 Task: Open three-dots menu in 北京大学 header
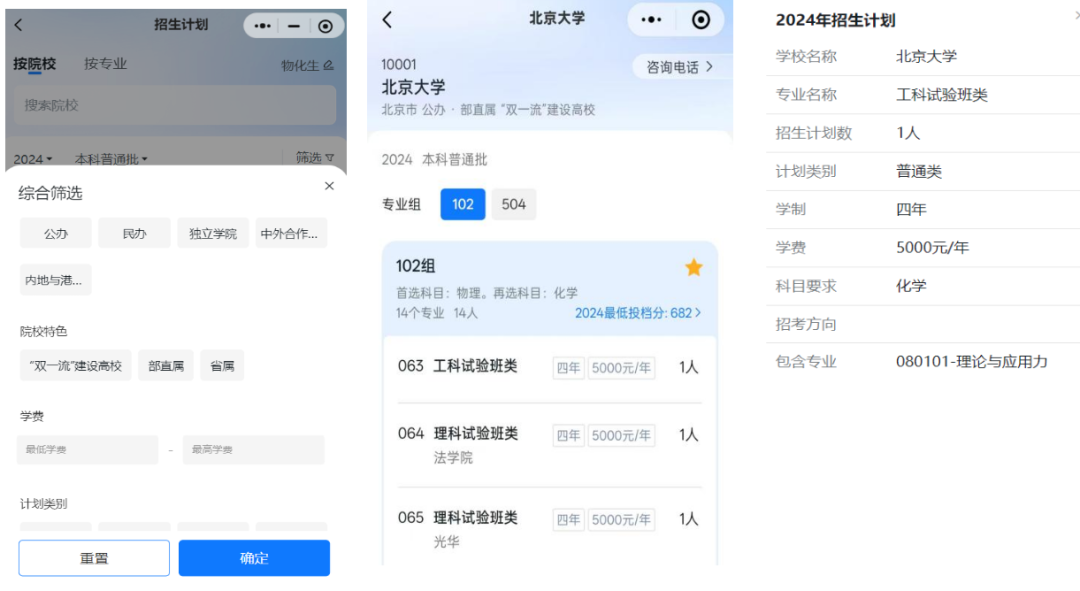651,20
